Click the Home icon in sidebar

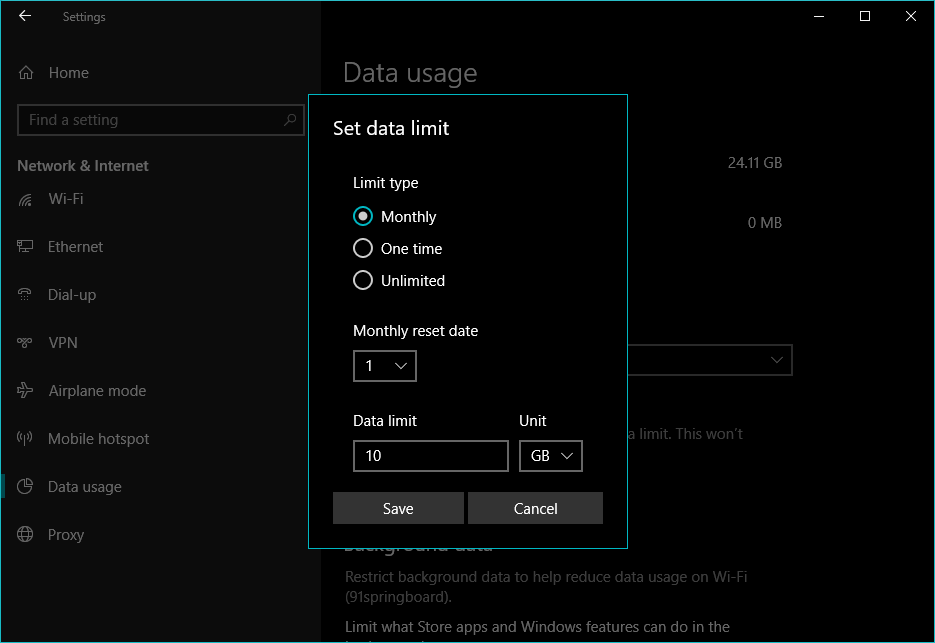tap(26, 73)
